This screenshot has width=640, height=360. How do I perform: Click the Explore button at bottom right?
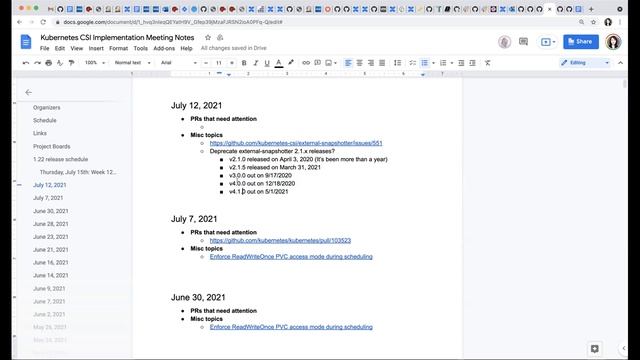coord(594,349)
